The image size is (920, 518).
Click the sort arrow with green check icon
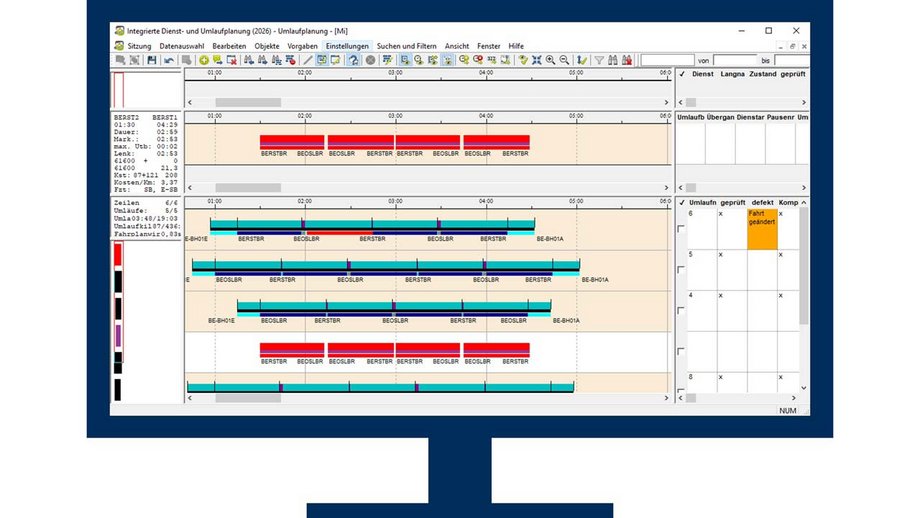[581, 60]
